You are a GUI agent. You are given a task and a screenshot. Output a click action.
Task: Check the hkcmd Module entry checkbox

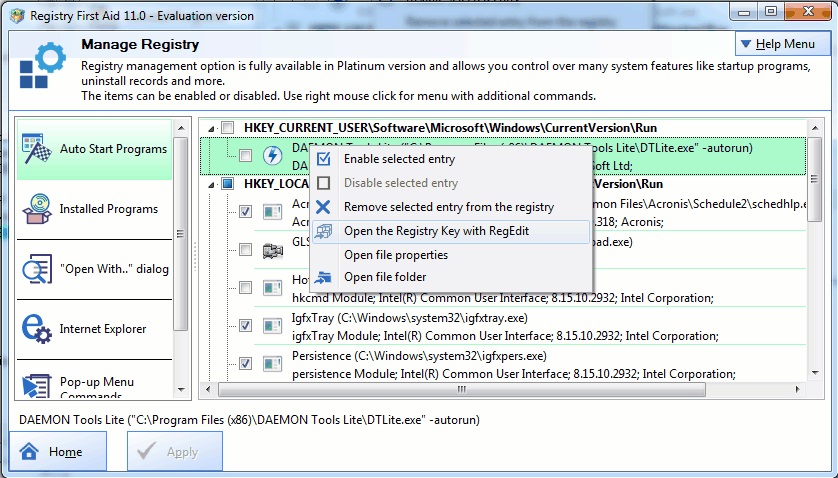(245, 288)
